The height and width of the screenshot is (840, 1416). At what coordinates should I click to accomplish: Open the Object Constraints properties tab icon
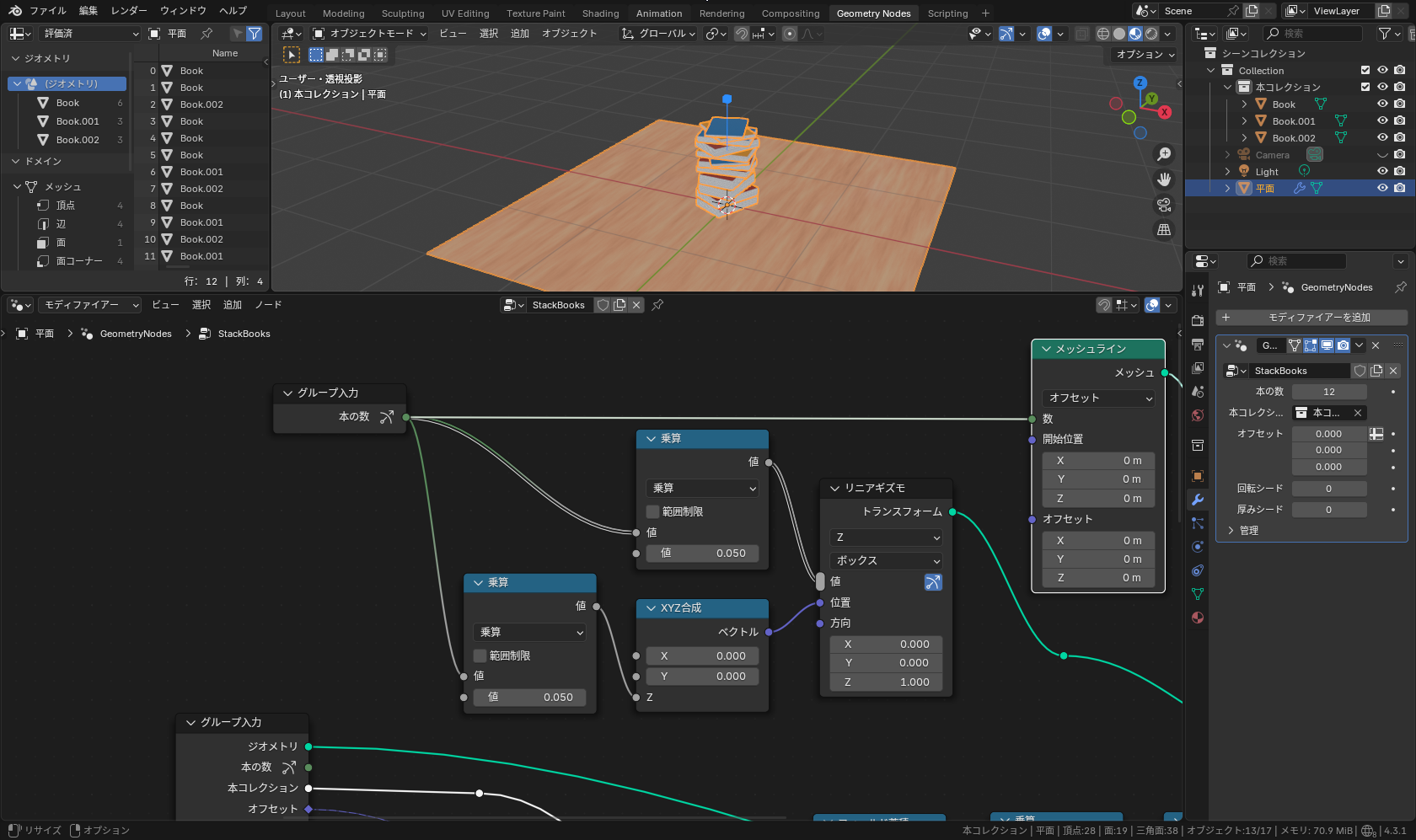click(1198, 570)
